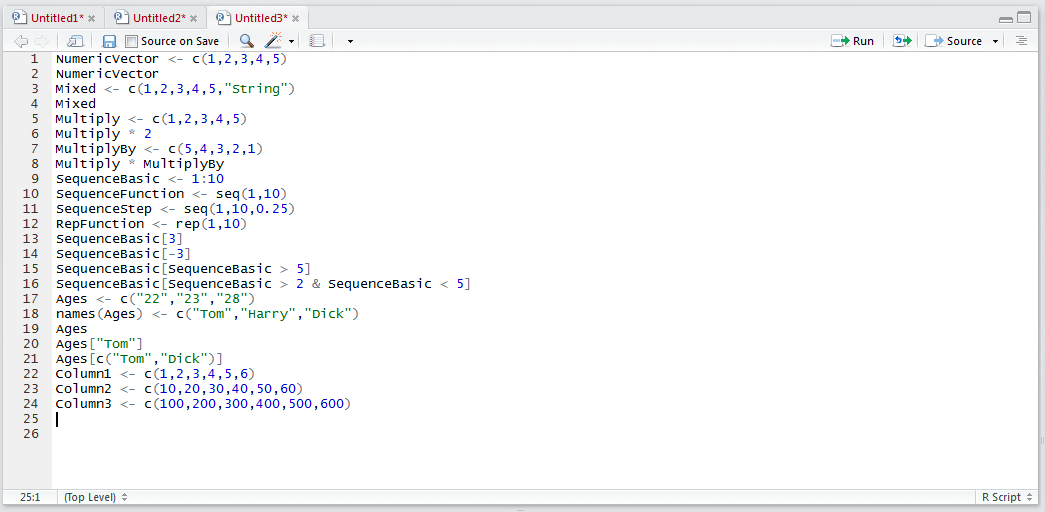This screenshot has height=512, width=1045.
Task: Open the dropdown arrow after the notebook icon
Action: point(350,41)
